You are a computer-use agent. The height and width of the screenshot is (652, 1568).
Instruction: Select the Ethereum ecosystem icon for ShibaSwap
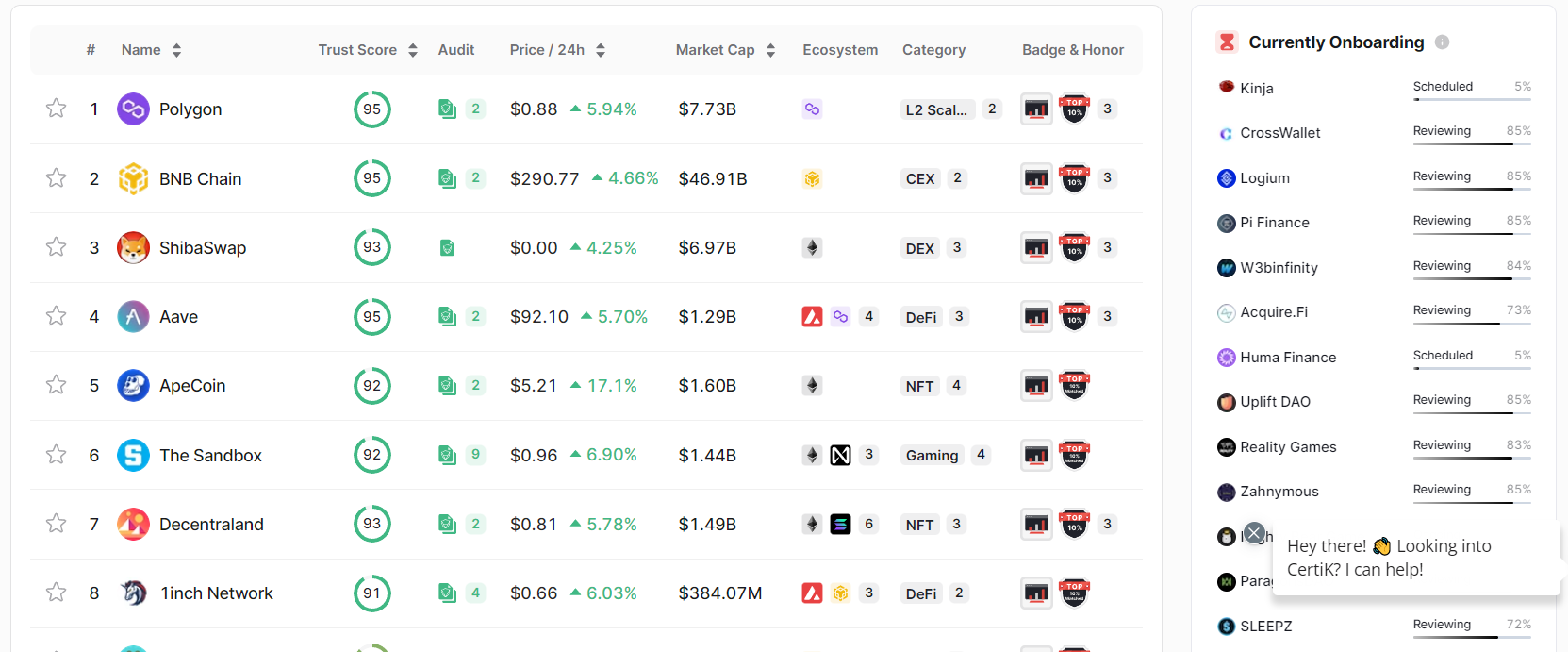pyautogui.click(x=812, y=247)
